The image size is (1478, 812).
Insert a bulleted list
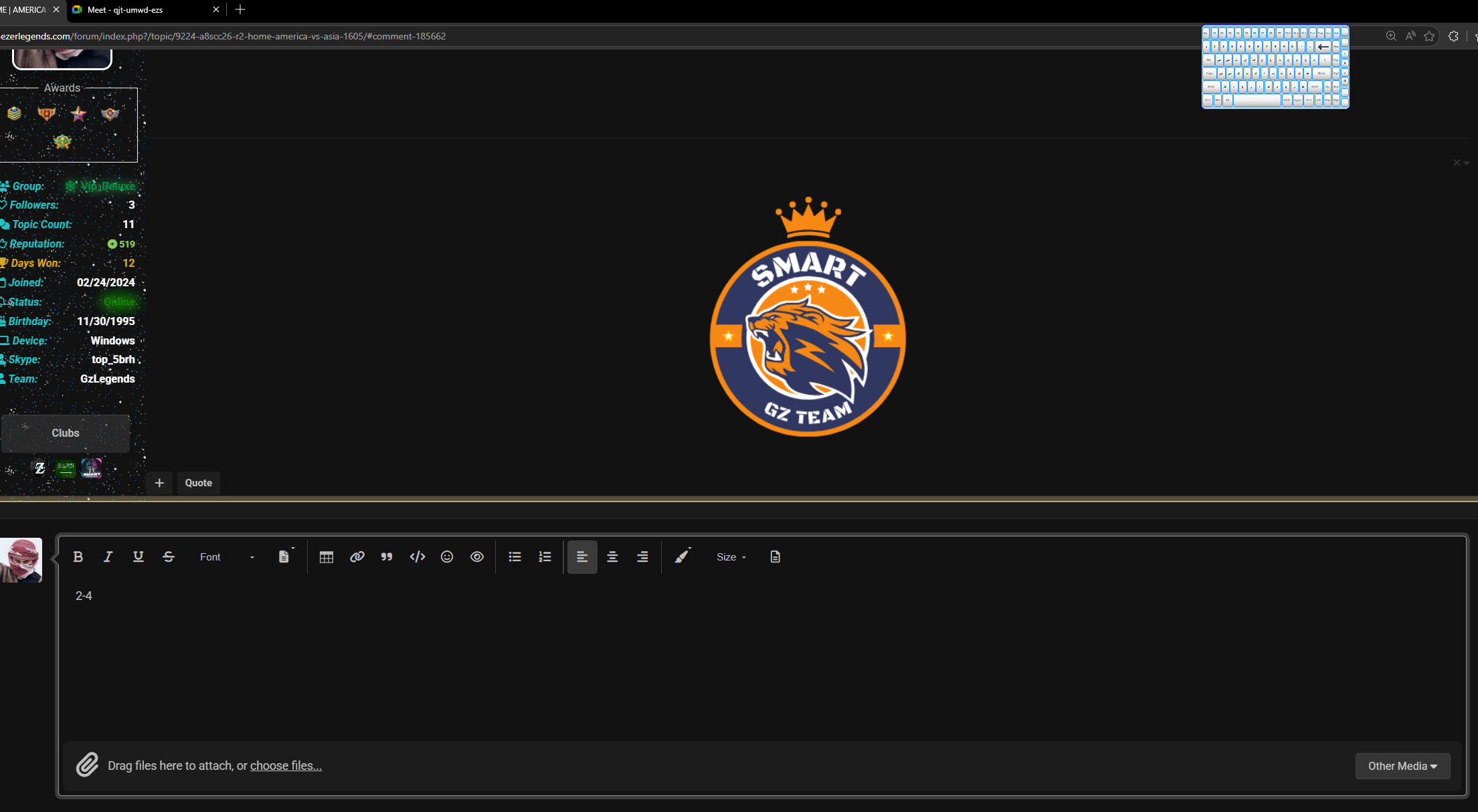515,556
